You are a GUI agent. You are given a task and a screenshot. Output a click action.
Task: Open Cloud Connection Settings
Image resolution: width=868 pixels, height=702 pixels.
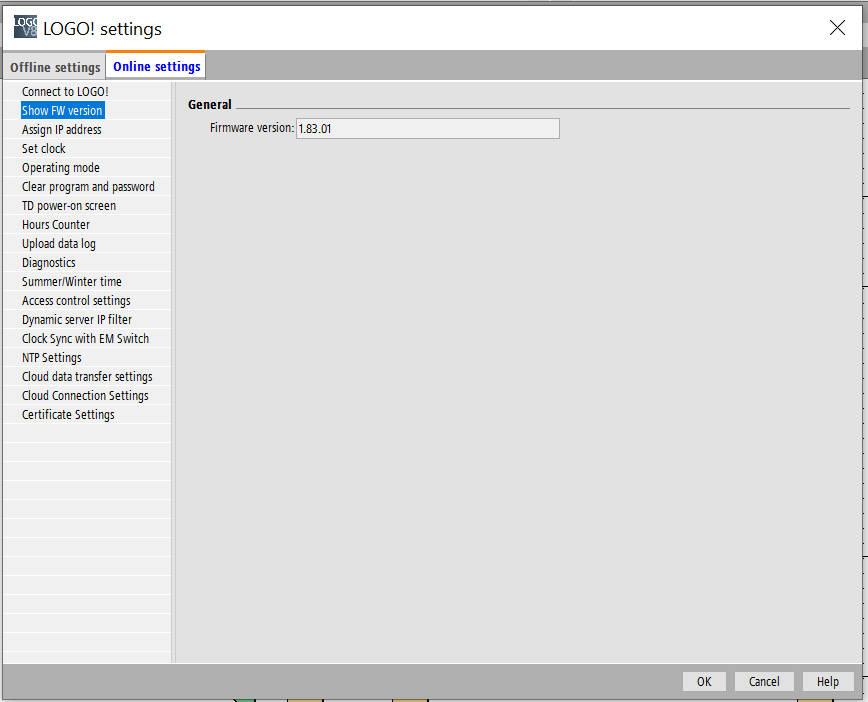[x=87, y=395]
